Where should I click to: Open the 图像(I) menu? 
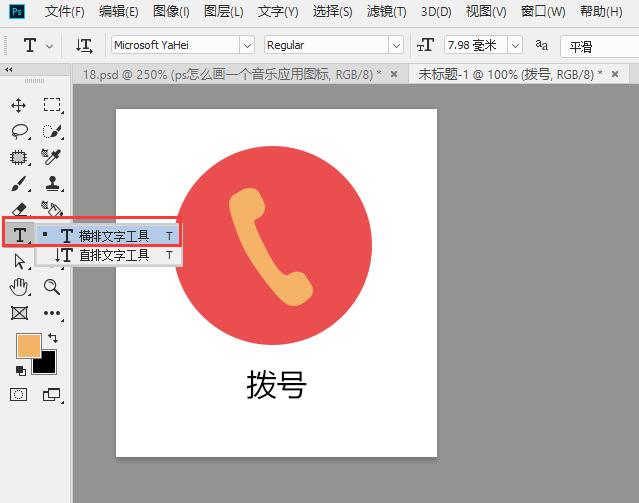[x=171, y=11]
